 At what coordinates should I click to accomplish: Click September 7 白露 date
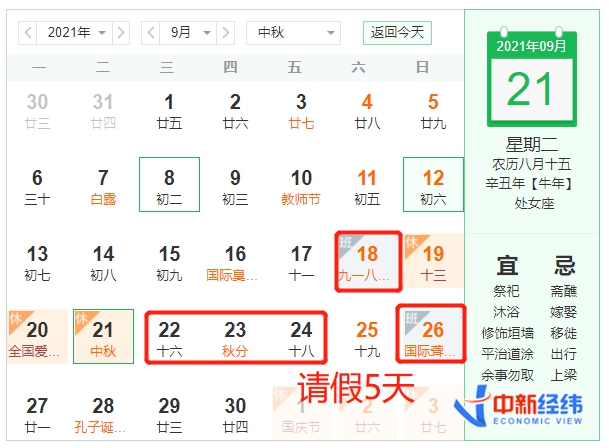[x=103, y=185]
